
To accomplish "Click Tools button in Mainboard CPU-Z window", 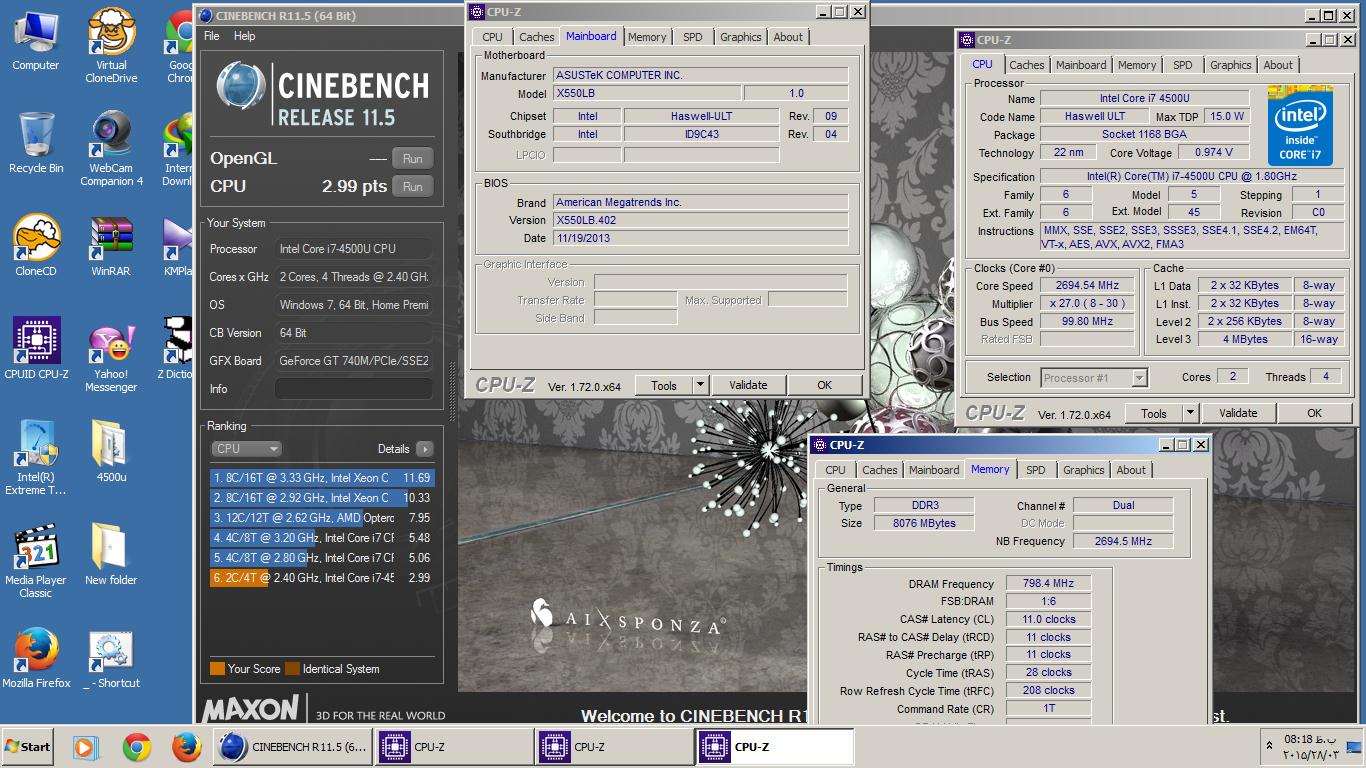I will (664, 385).
